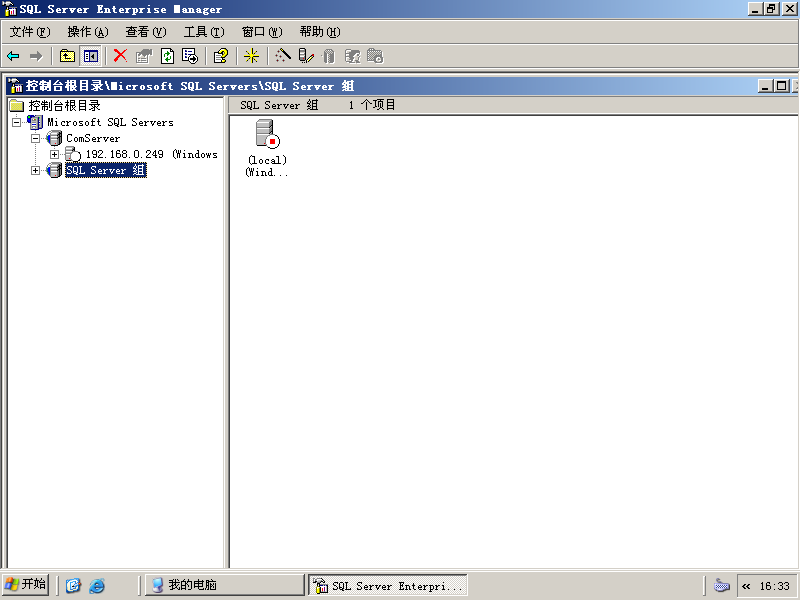Click the Enterprise Manager title bar icon

point(10,9)
